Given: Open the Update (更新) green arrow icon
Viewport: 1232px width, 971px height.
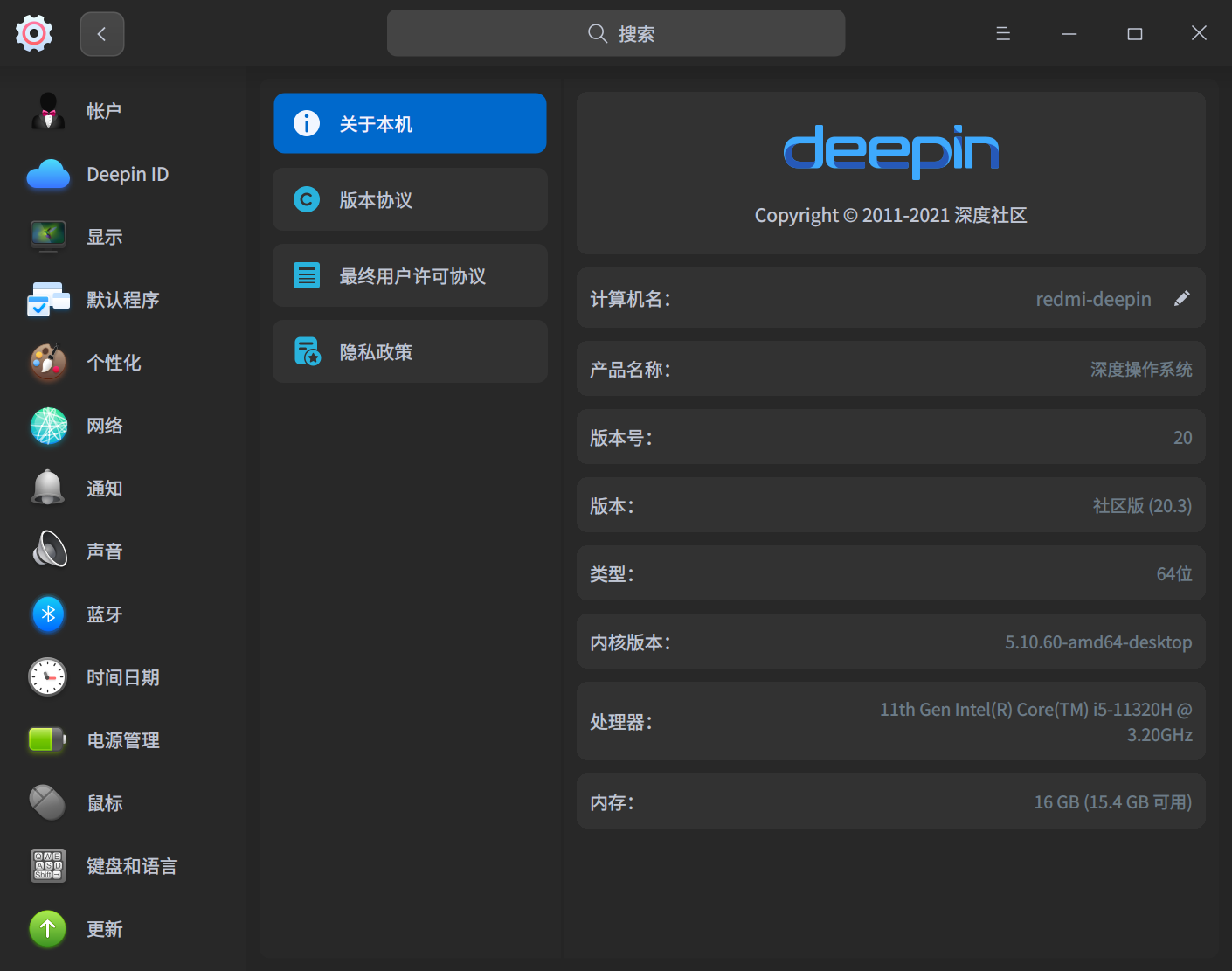Looking at the screenshot, I should (x=48, y=929).
